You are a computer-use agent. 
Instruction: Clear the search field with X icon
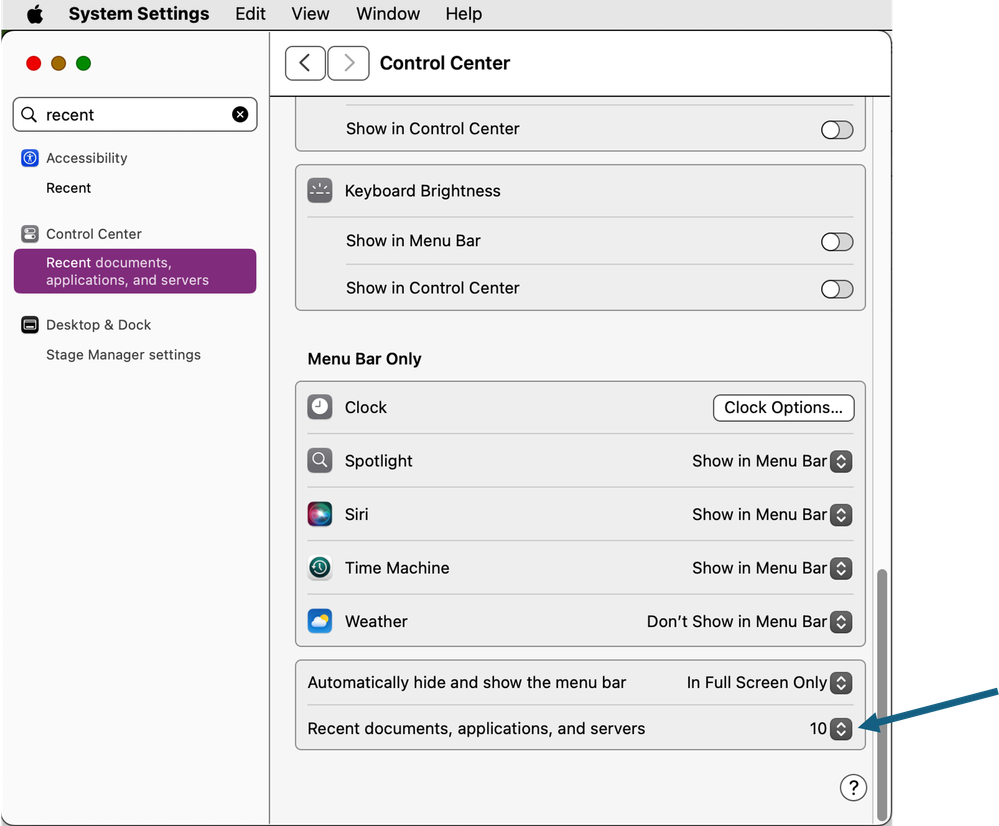(240, 115)
